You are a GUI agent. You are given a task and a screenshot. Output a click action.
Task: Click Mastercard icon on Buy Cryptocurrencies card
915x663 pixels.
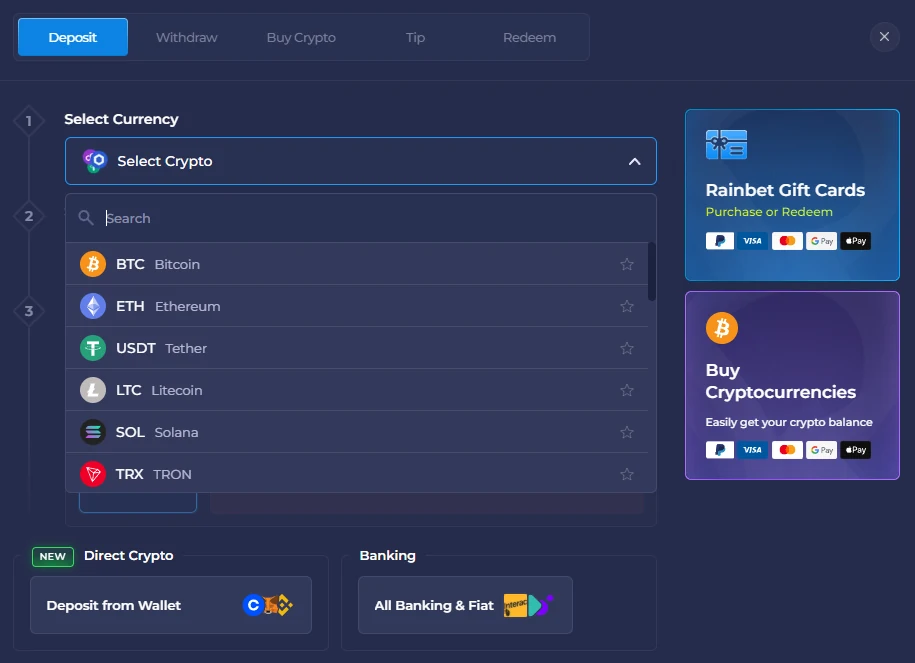[787, 450]
